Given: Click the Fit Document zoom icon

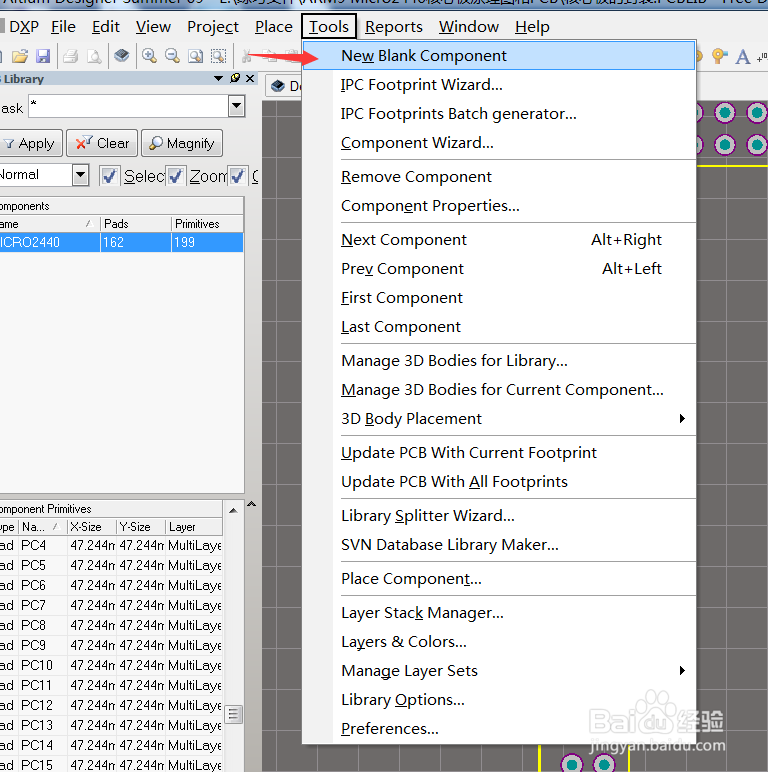Looking at the screenshot, I should point(195,56).
